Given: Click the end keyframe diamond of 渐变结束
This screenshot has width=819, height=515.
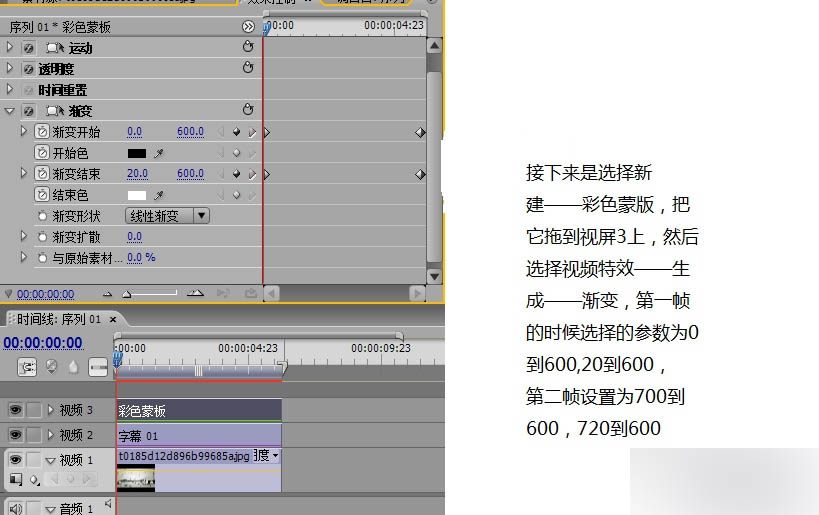Looking at the screenshot, I should coord(420,174).
